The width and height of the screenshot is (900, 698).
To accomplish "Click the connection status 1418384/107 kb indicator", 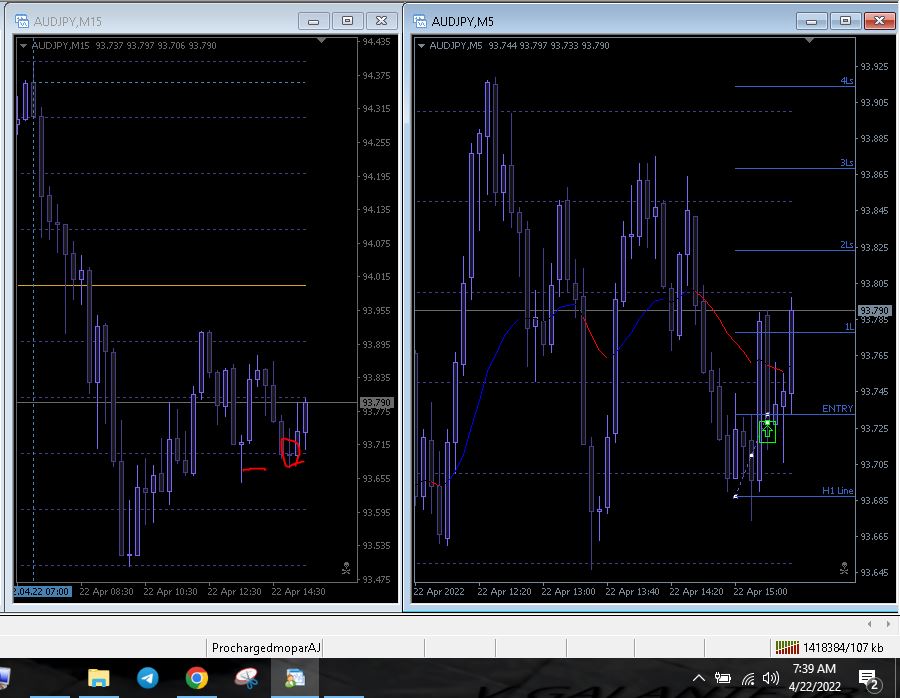I will [830, 648].
